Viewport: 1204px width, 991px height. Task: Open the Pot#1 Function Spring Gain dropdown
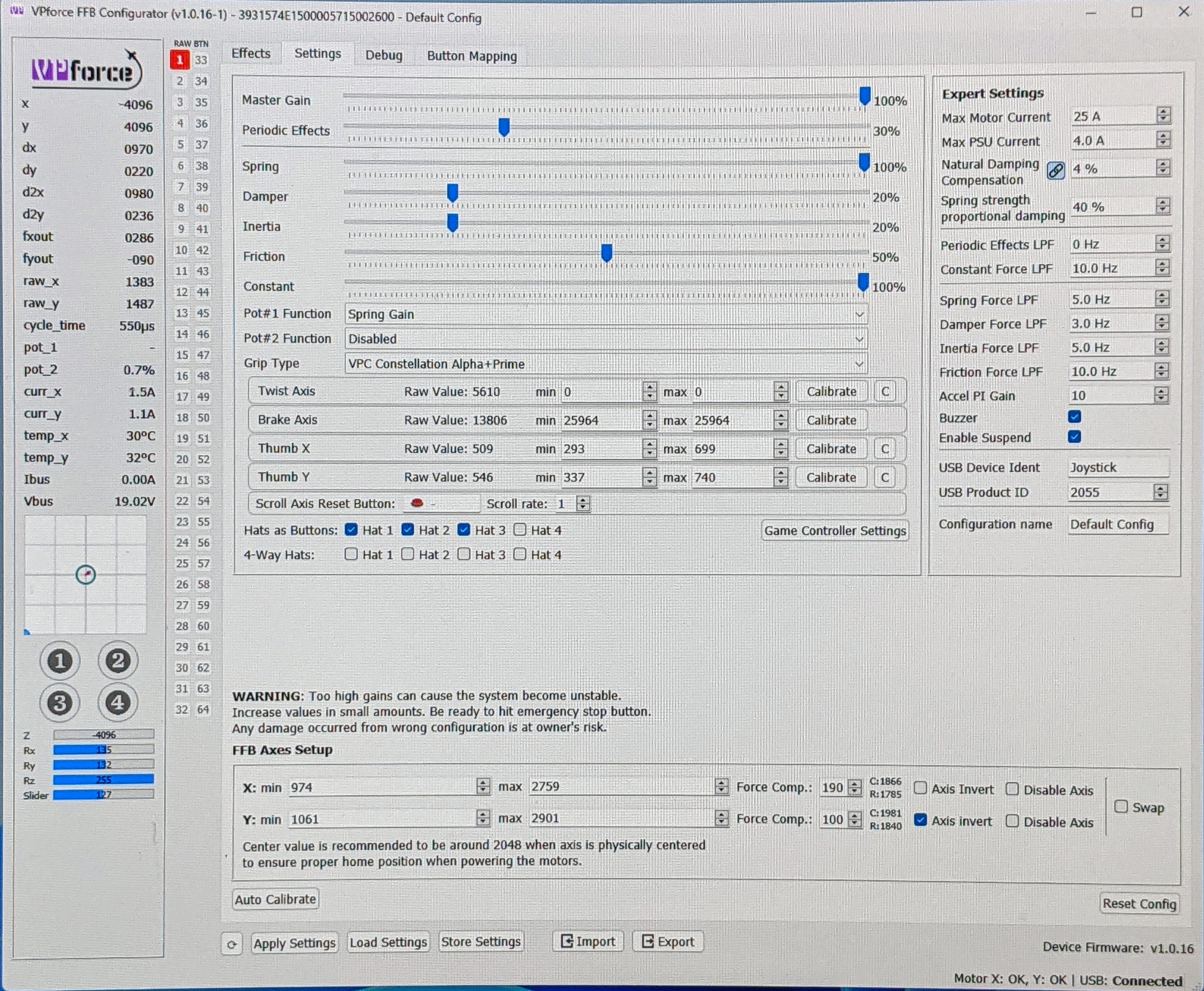606,314
